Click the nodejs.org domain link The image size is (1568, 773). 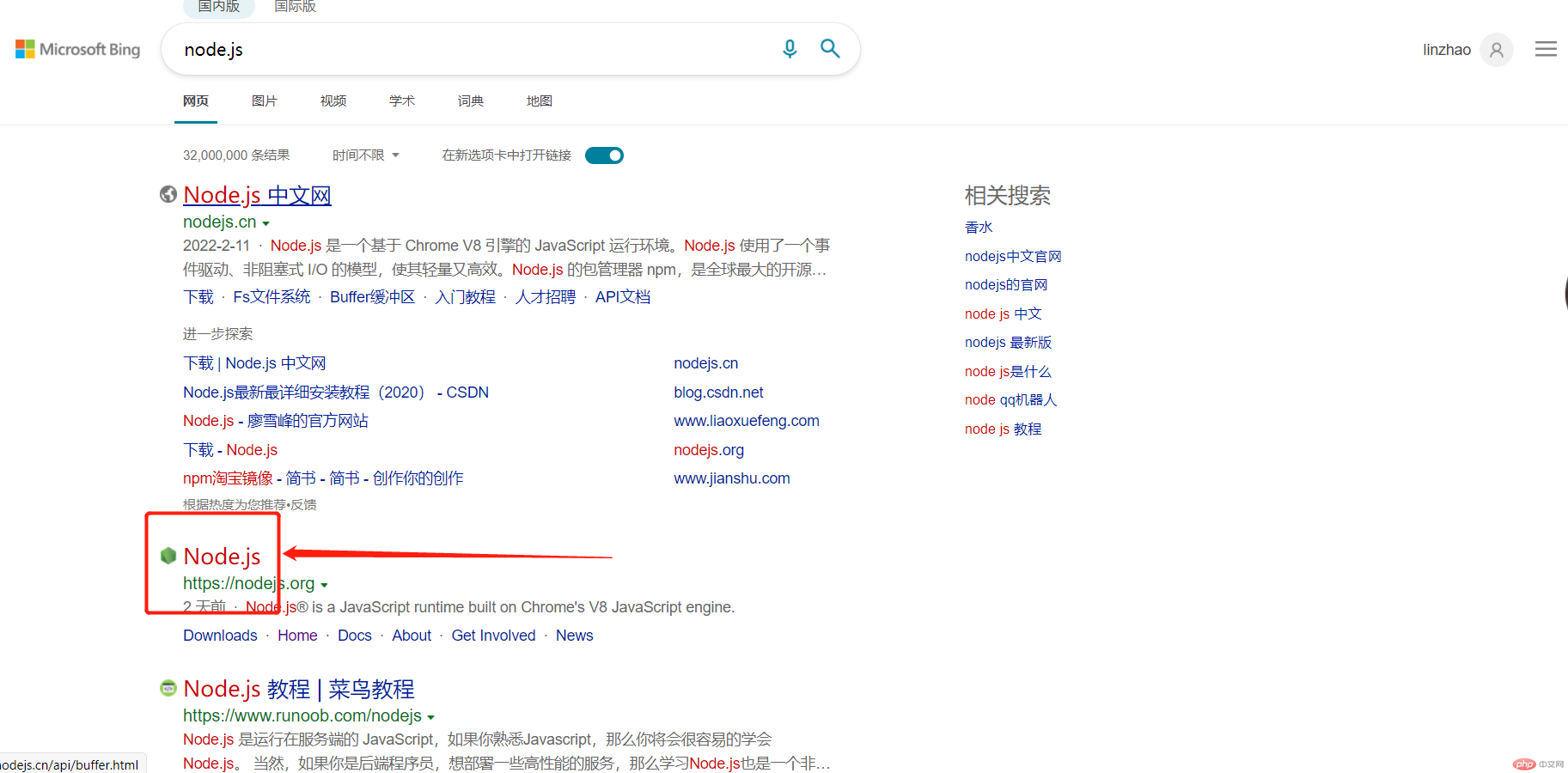pos(709,450)
